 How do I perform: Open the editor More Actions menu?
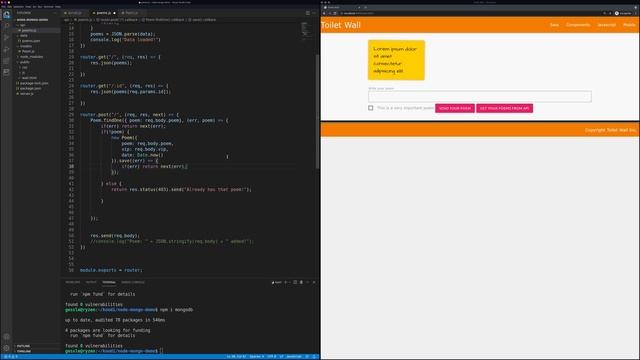tap(314, 13)
